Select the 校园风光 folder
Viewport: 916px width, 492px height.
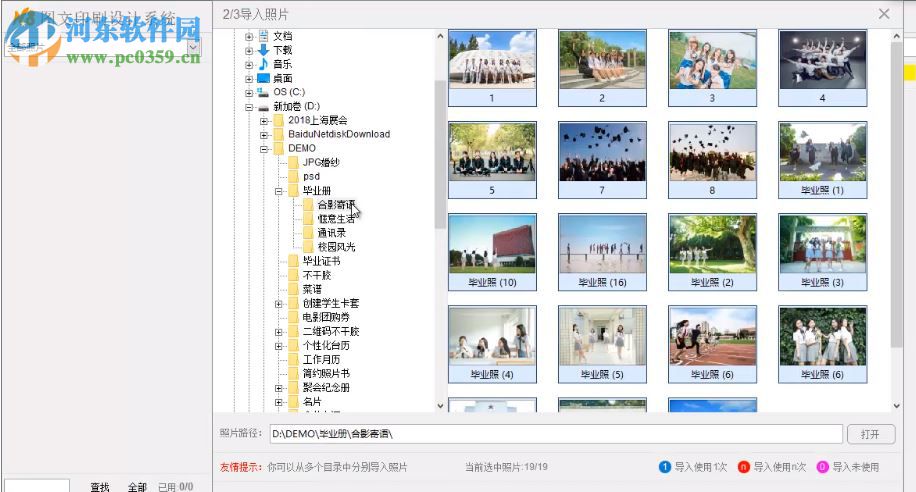pyautogui.click(x=336, y=247)
